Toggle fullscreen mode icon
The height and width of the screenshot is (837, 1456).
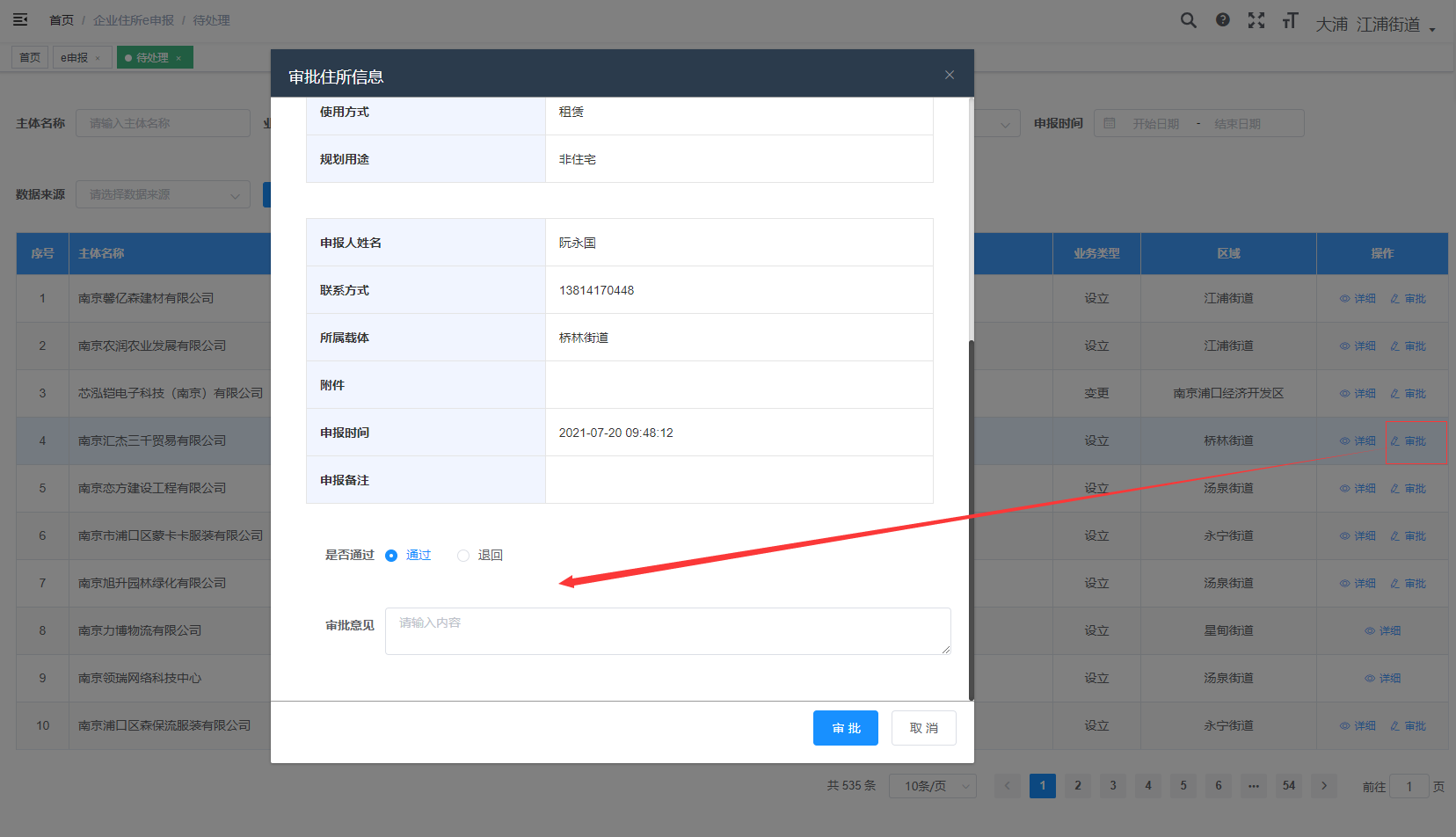(1256, 20)
